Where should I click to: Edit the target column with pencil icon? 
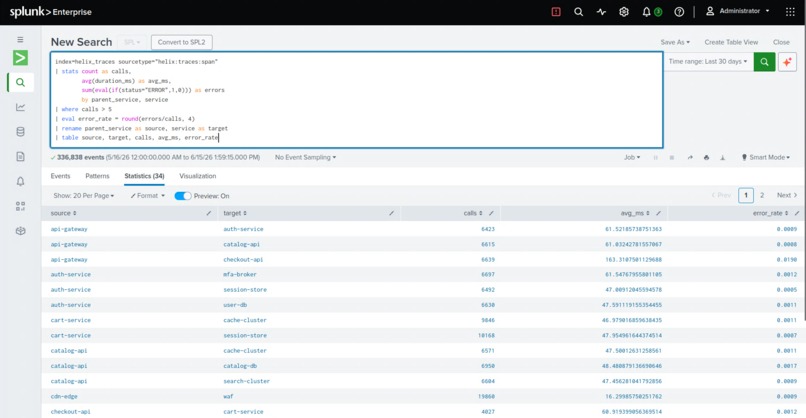[x=392, y=213]
